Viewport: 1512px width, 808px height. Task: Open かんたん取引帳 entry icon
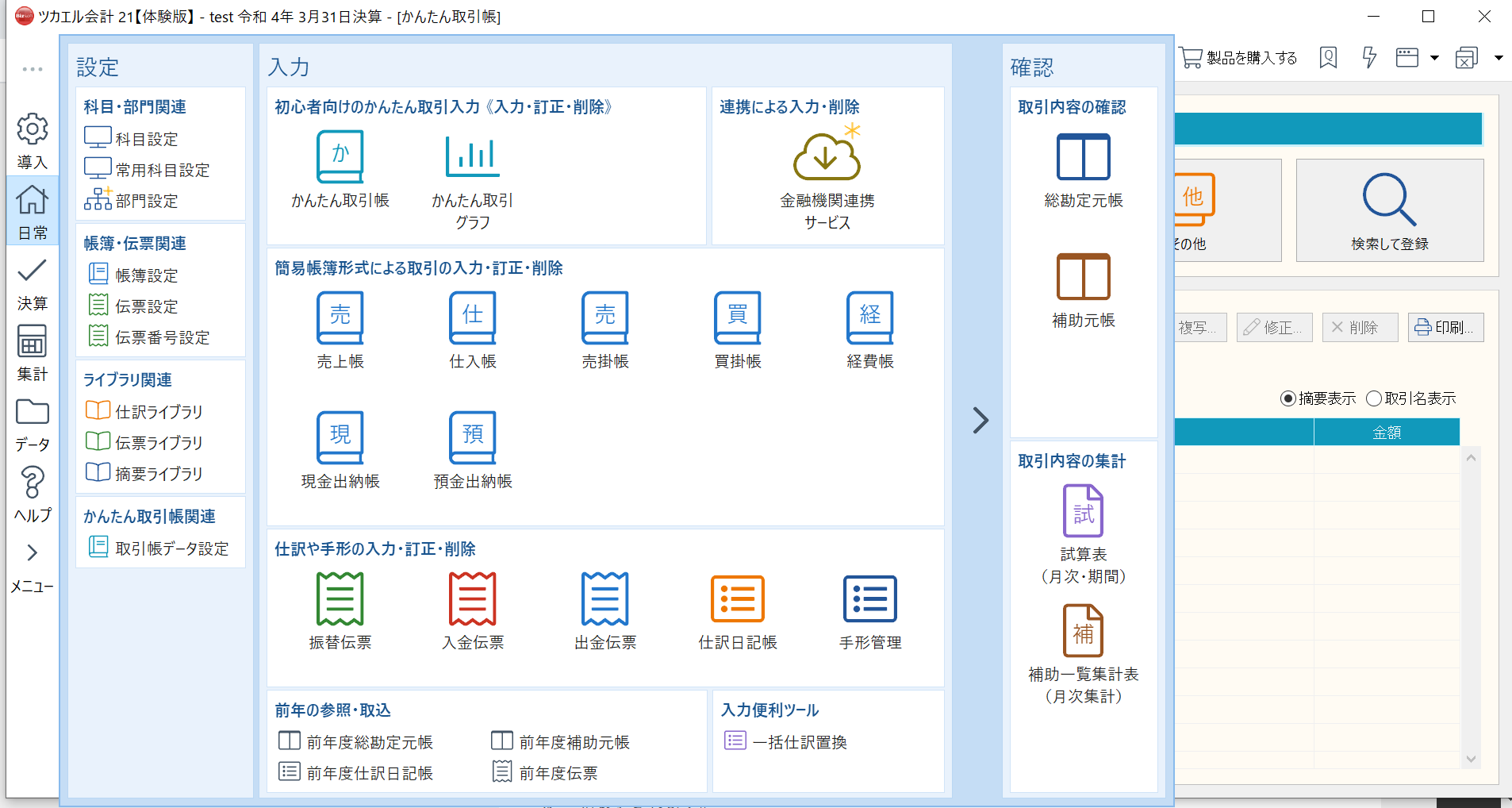[340, 157]
